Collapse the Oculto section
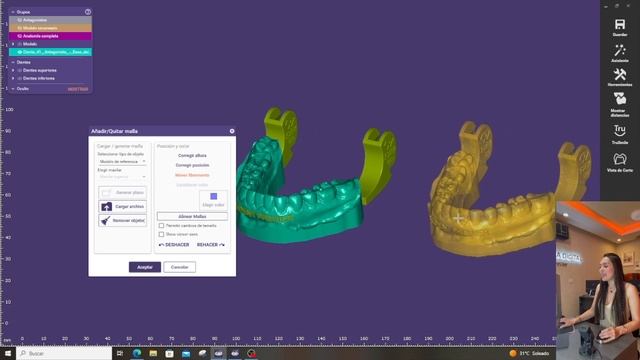Viewport: 640px width, 360px height. point(13,89)
